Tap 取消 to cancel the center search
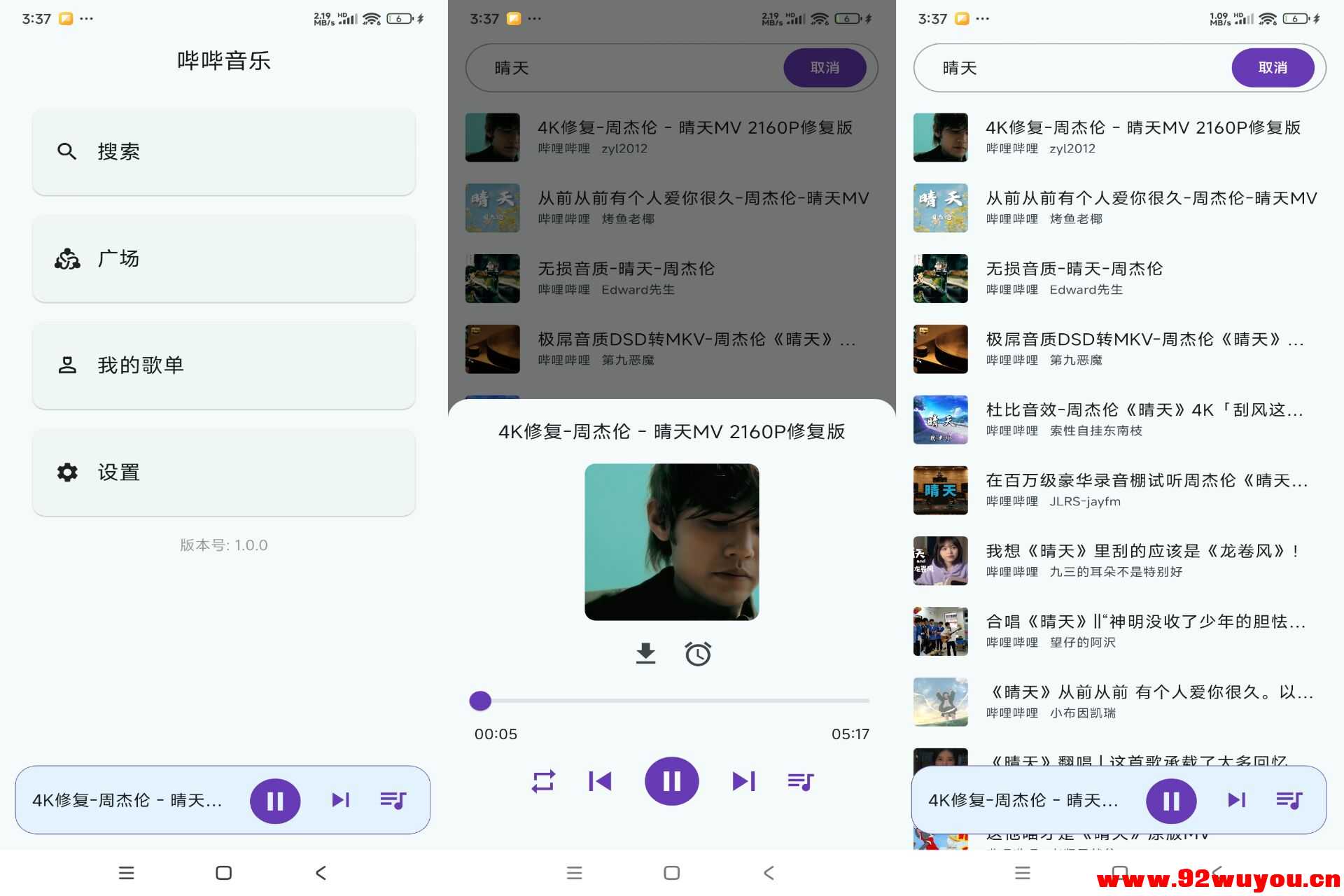The image size is (1344, 896). click(825, 67)
